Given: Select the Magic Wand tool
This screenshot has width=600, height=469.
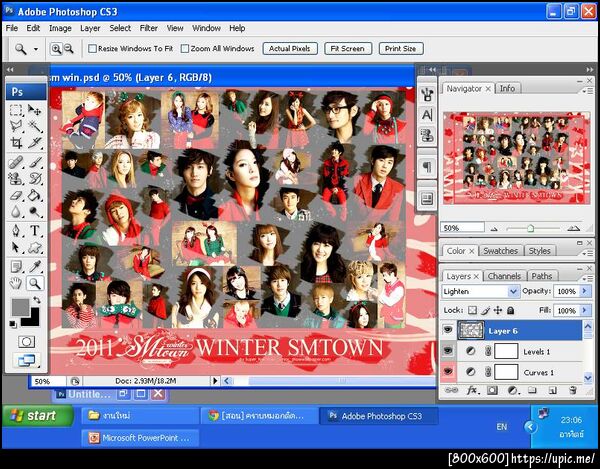Looking at the screenshot, I should (x=35, y=126).
